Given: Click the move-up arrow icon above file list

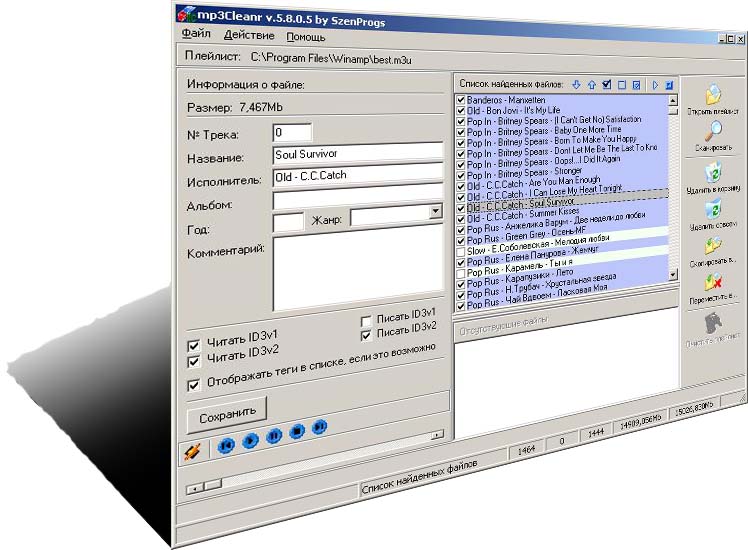Looking at the screenshot, I should point(592,85).
